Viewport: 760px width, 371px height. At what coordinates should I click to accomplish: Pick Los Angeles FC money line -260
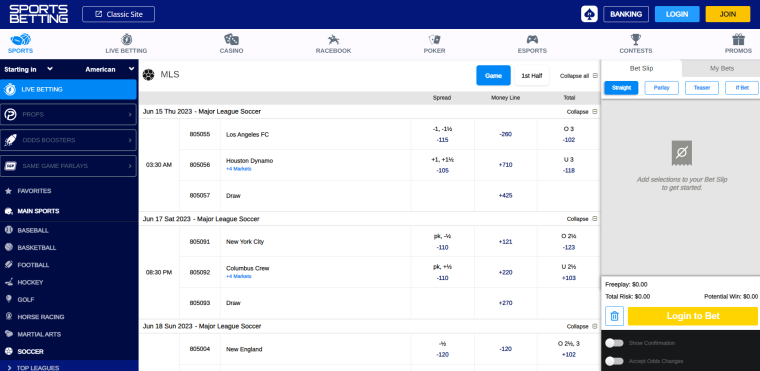[x=506, y=134]
